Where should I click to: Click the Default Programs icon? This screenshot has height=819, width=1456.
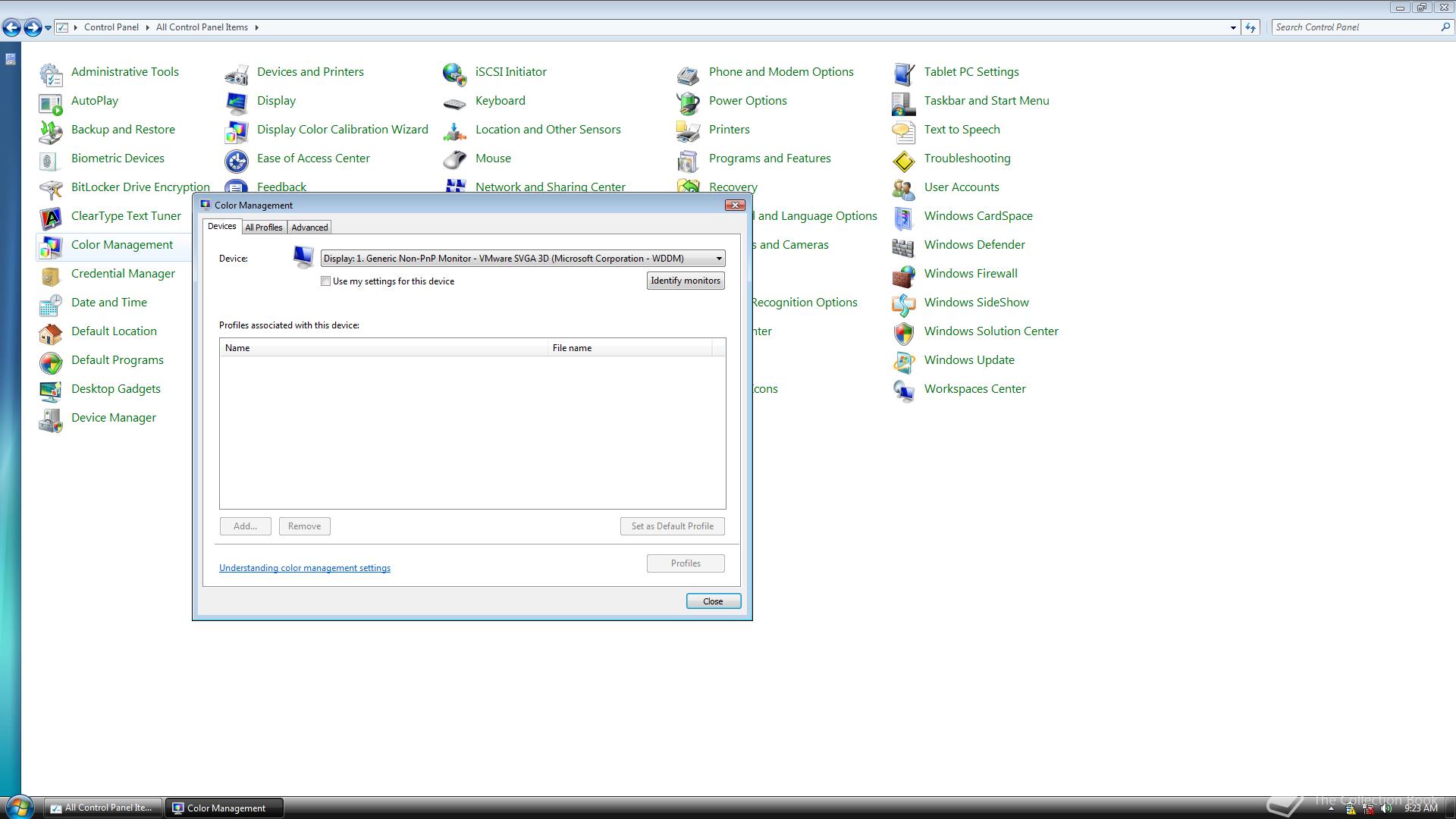coord(51,361)
